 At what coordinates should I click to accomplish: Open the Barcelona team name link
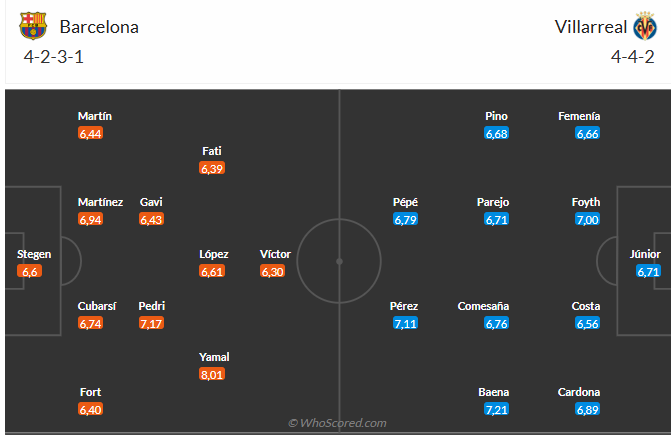click(99, 27)
